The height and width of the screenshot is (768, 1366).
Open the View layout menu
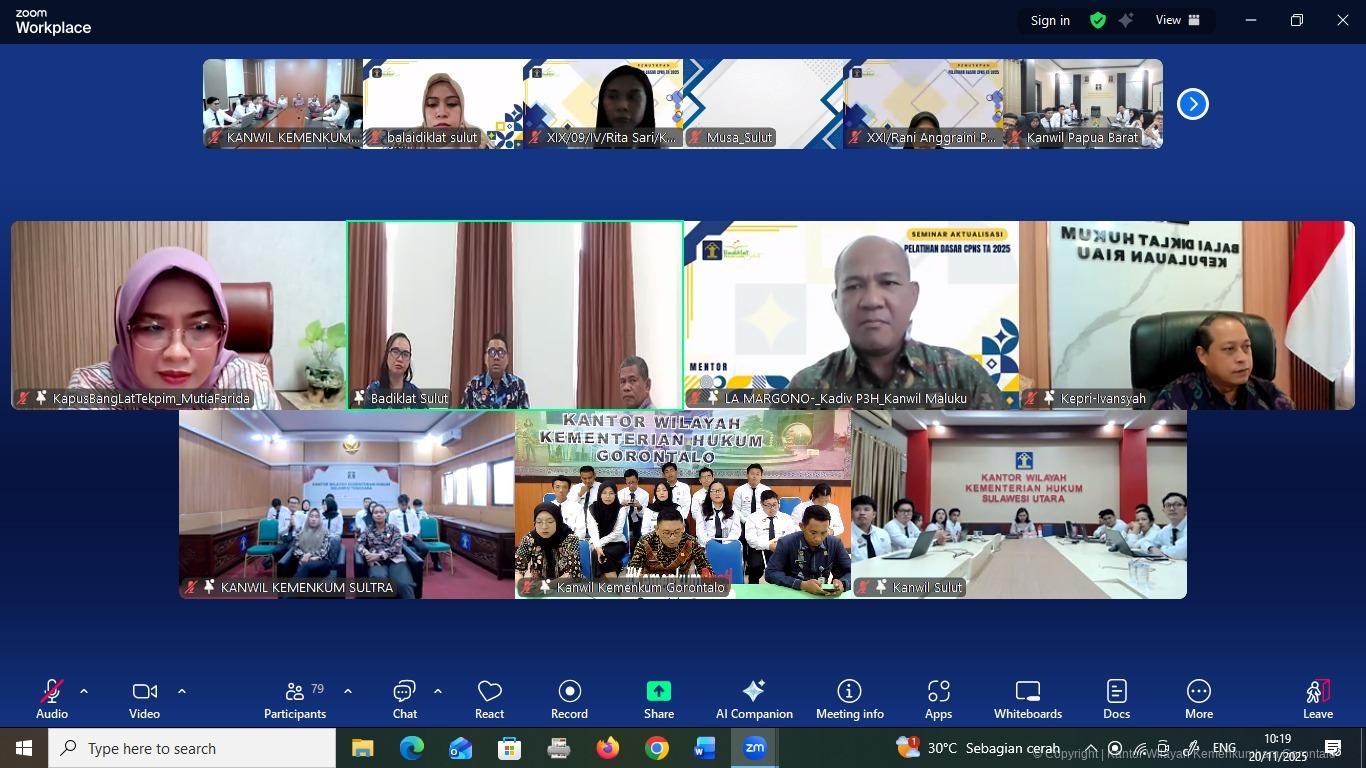[1177, 20]
